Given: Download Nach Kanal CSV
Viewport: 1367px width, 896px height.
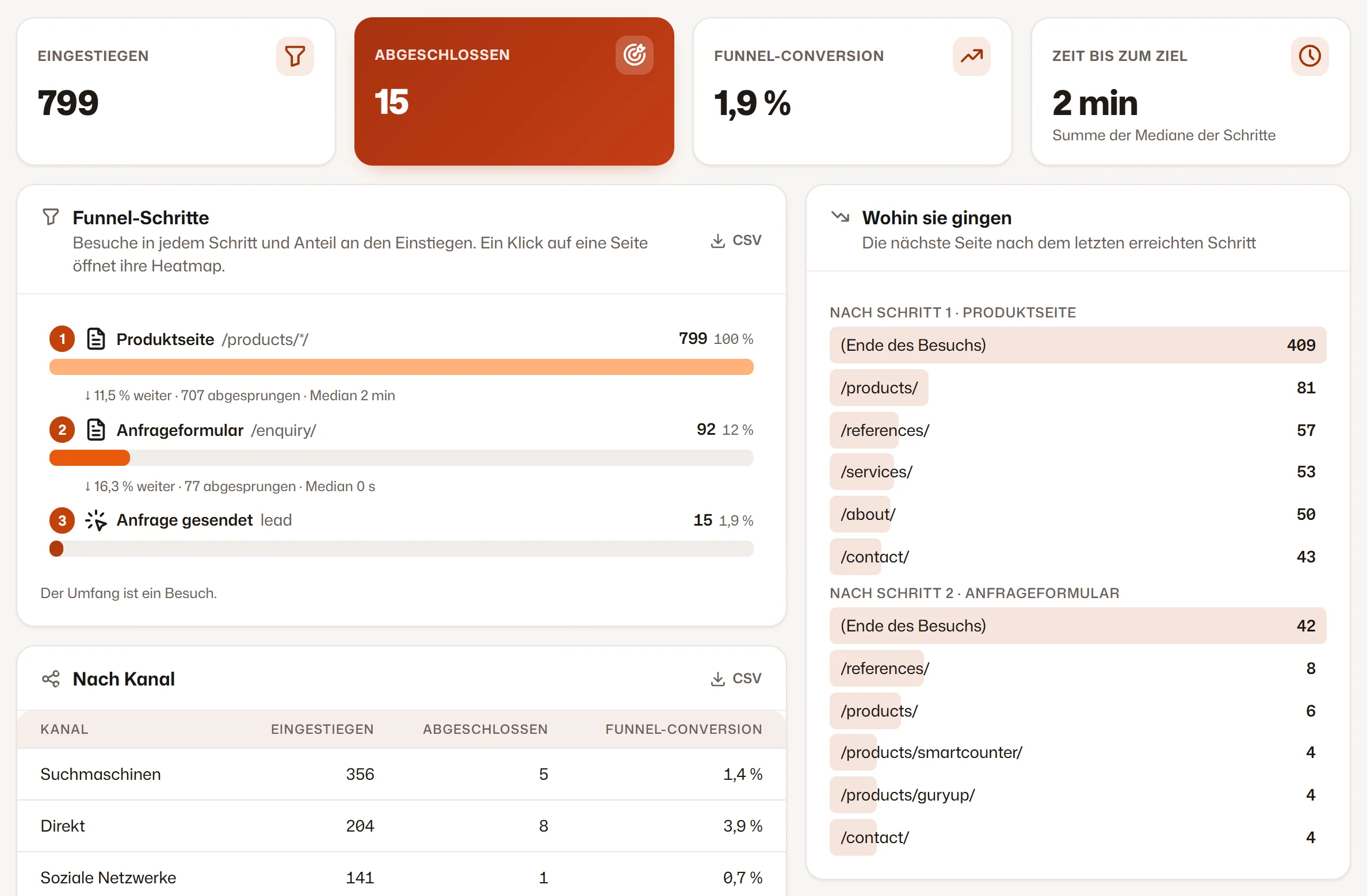Looking at the screenshot, I should [x=736, y=679].
